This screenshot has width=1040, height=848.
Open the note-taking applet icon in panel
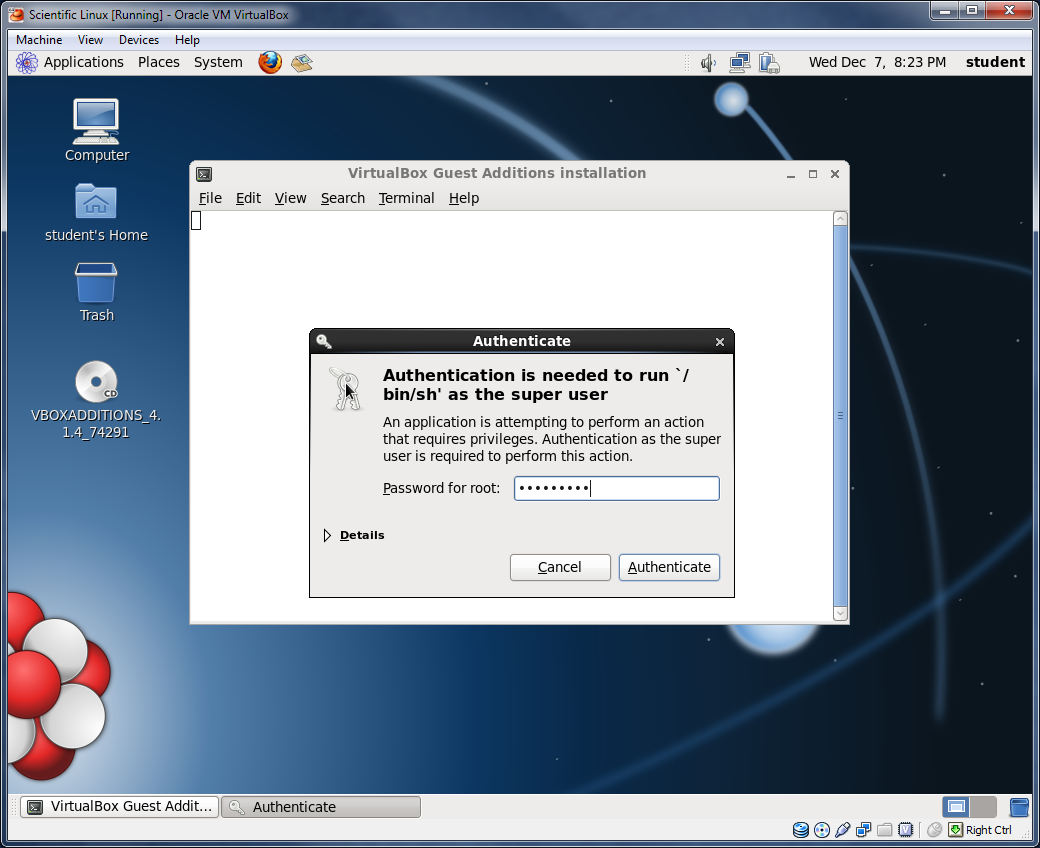point(302,62)
